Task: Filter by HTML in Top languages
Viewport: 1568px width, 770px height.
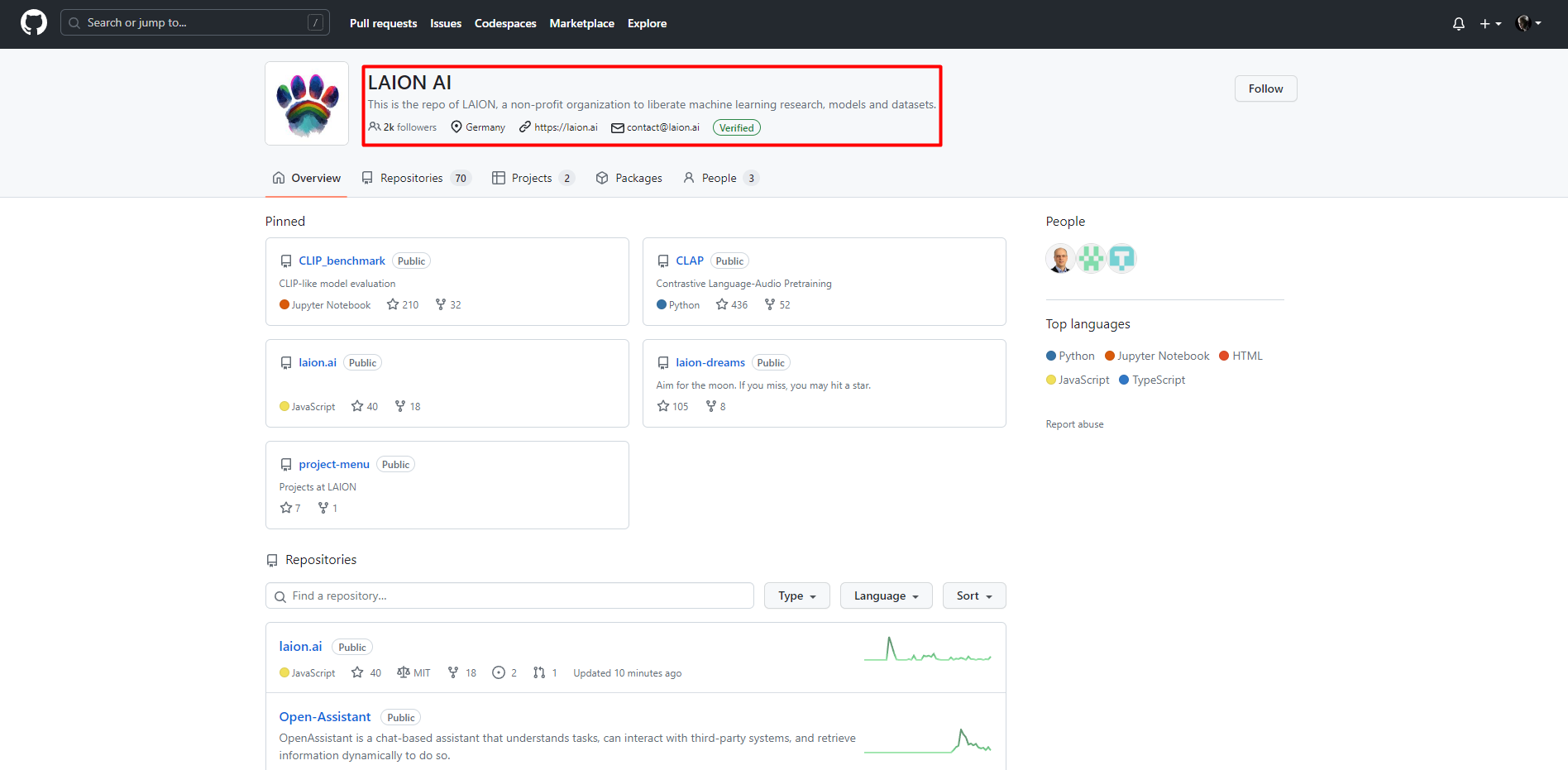Action: pyautogui.click(x=1241, y=356)
